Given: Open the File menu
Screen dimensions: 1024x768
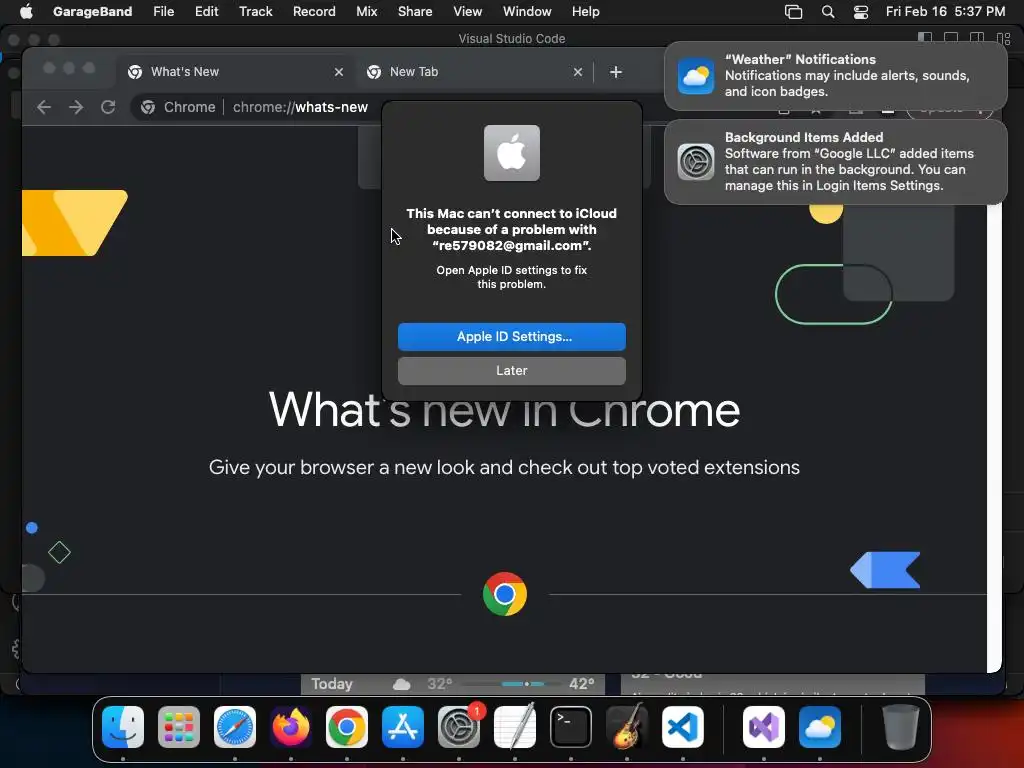Looking at the screenshot, I should (163, 12).
